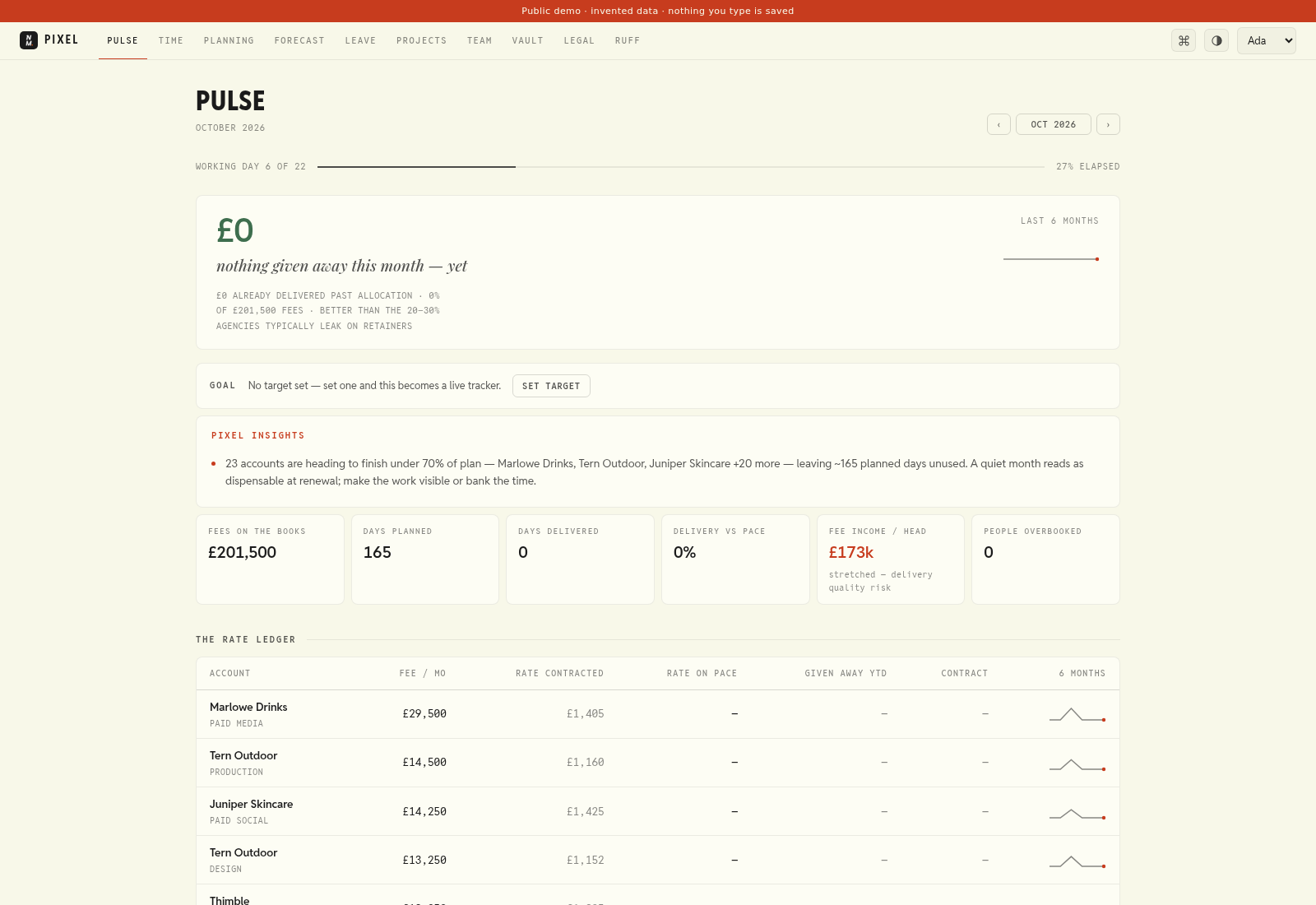Click Marlowe Drinks 6-month sparkline
The width and height of the screenshot is (1316, 905).
[1077, 714]
